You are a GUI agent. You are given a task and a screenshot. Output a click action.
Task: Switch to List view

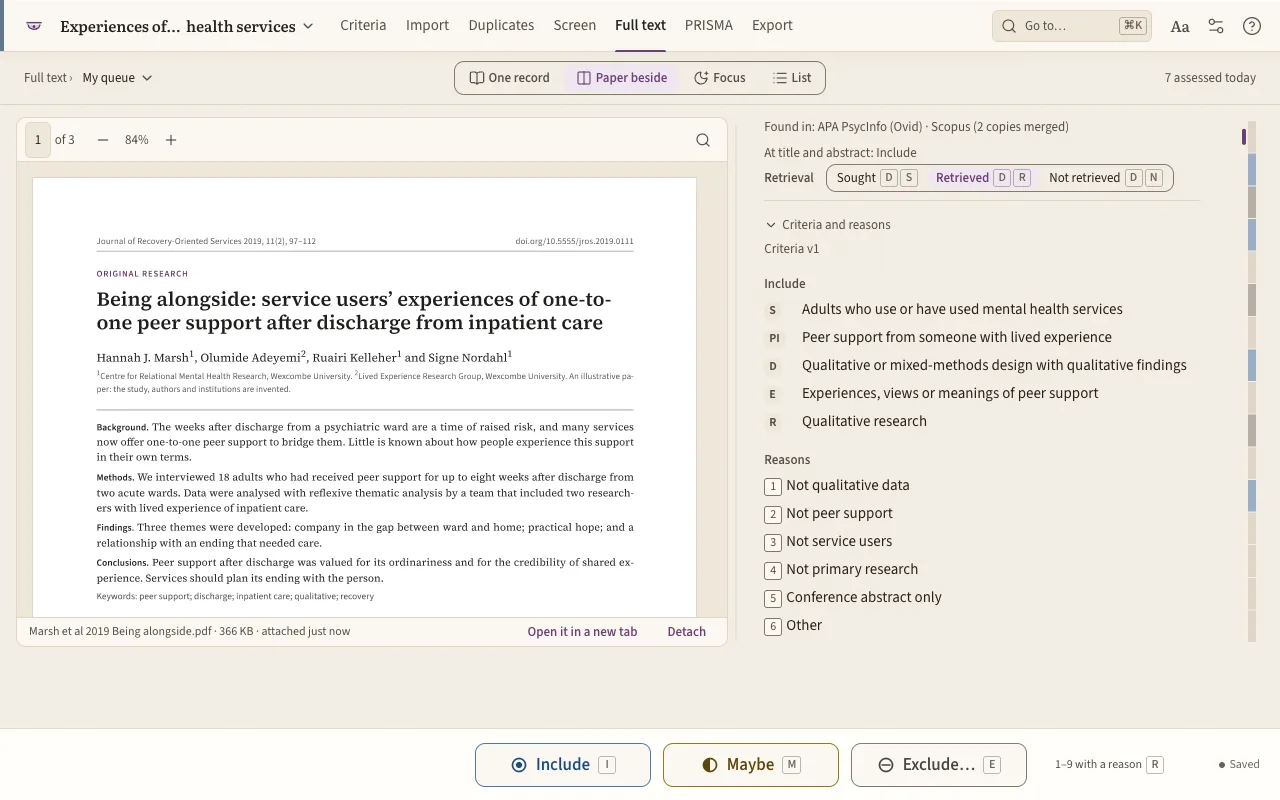click(x=792, y=77)
